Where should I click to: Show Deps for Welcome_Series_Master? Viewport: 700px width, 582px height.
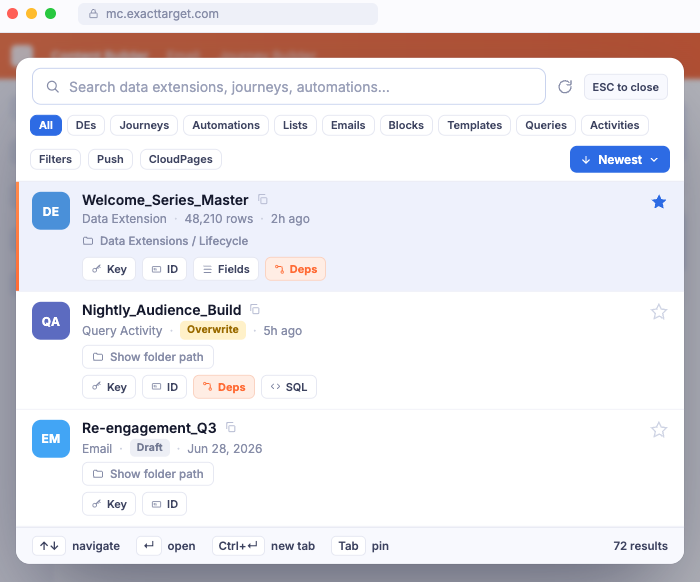296,269
